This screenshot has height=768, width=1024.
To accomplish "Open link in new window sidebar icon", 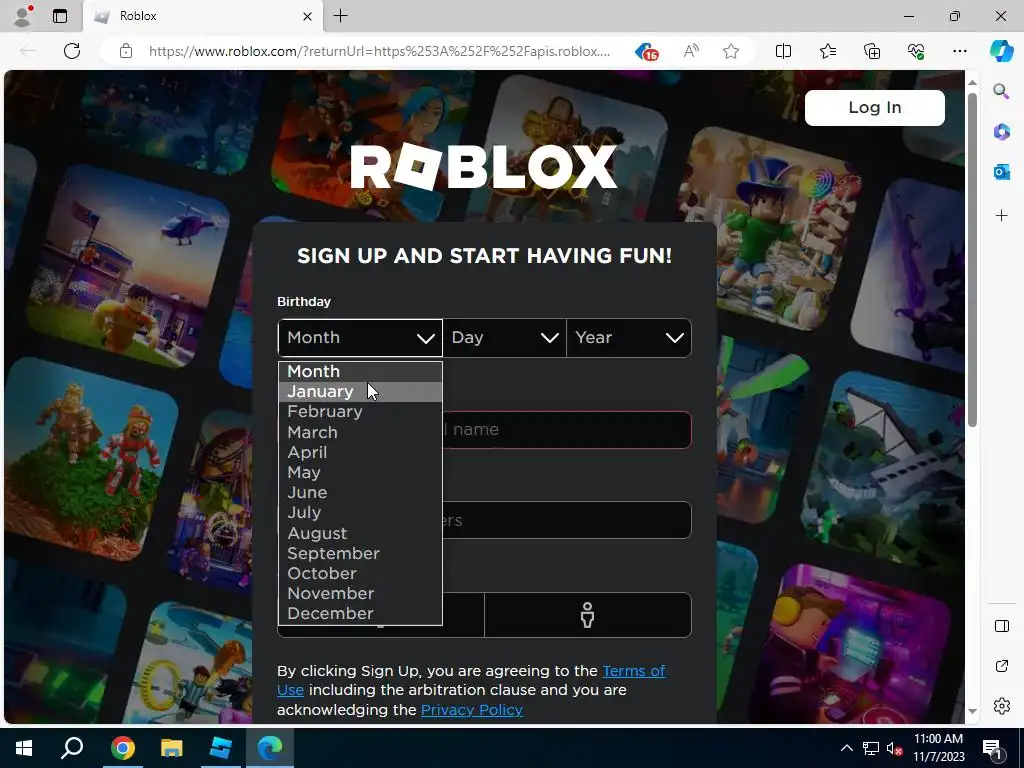I will [x=1001, y=666].
